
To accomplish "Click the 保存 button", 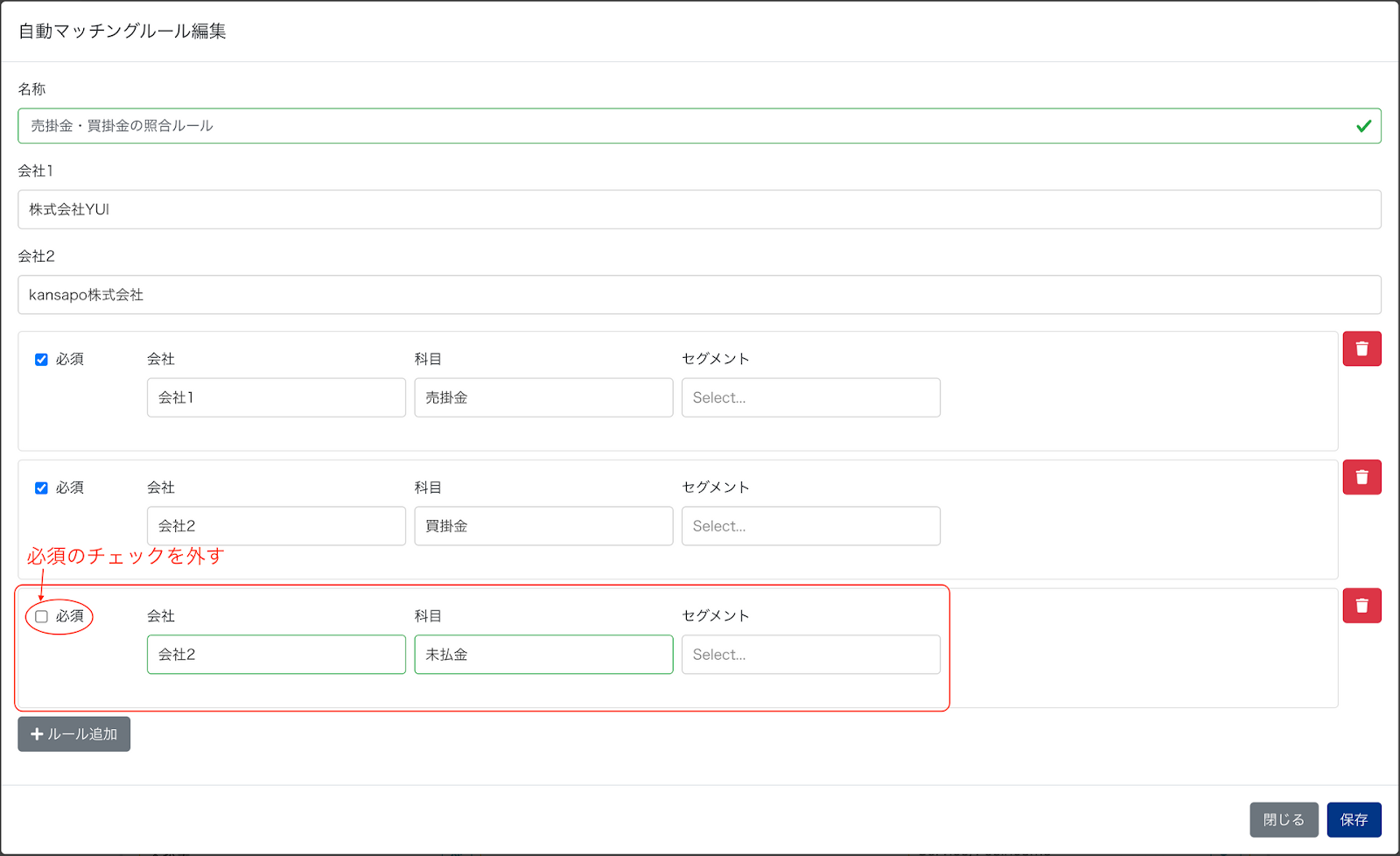I will (1354, 820).
